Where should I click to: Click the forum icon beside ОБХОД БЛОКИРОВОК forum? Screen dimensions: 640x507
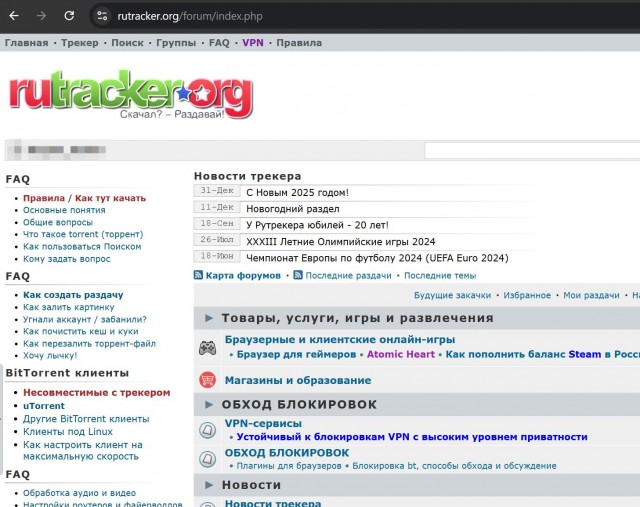click(207, 459)
